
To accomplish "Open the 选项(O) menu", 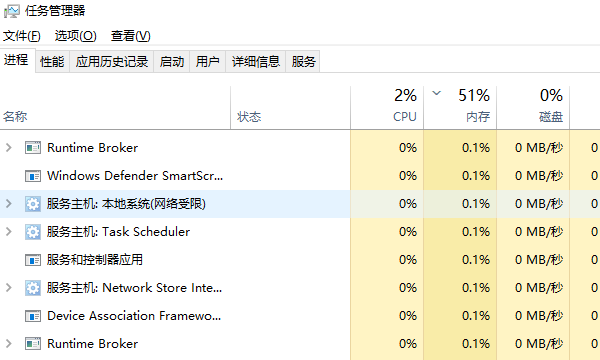I will (x=75, y=36).
